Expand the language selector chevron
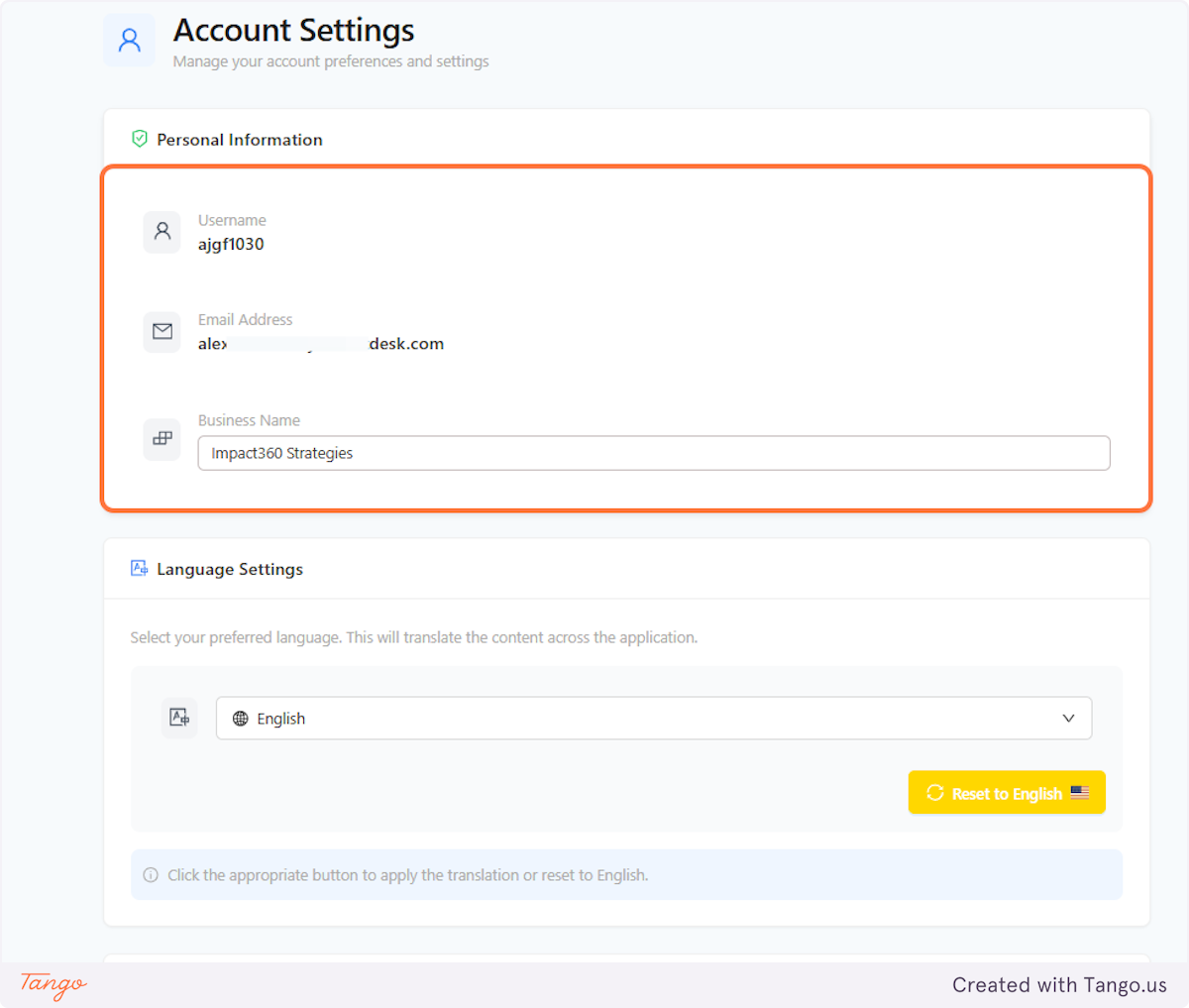 click(x=1068, y=718)
